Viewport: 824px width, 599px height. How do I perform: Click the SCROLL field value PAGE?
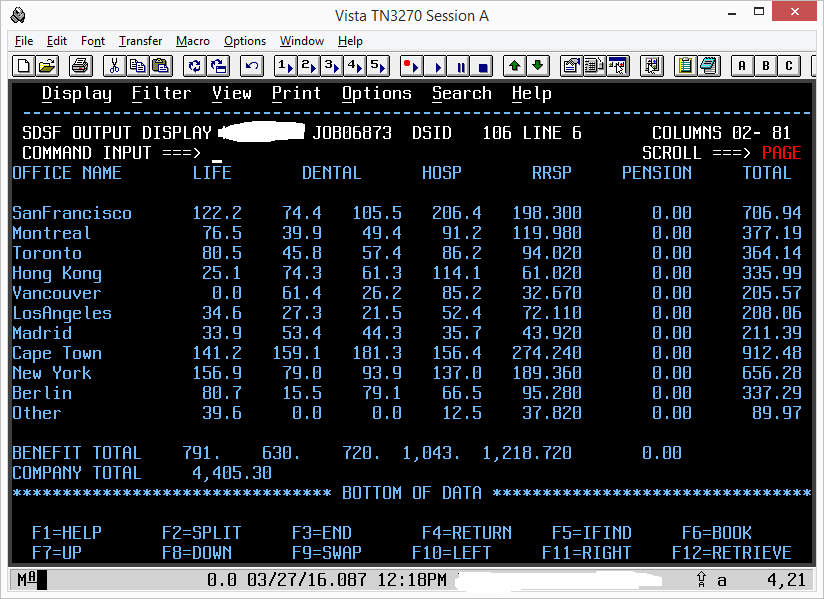(x=781, y=153)
